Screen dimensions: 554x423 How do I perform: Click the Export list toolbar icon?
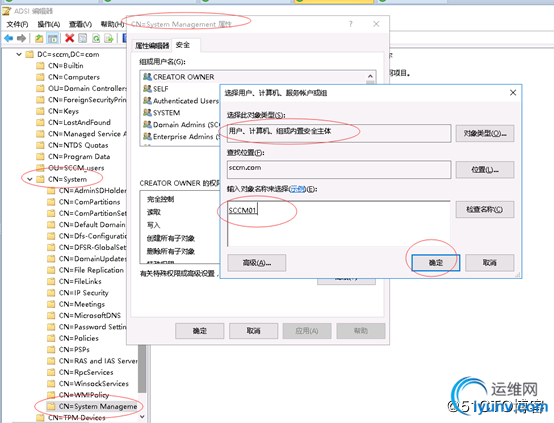(109, 38)
